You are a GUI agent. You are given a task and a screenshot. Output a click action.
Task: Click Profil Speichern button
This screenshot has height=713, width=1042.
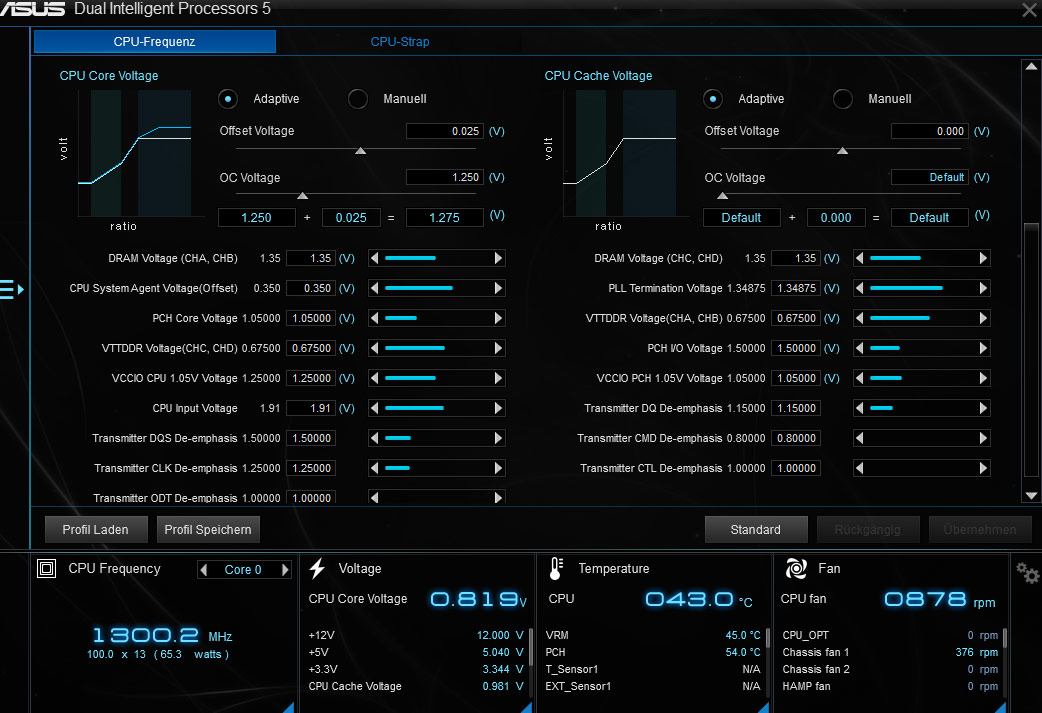[x=208, y=530]
